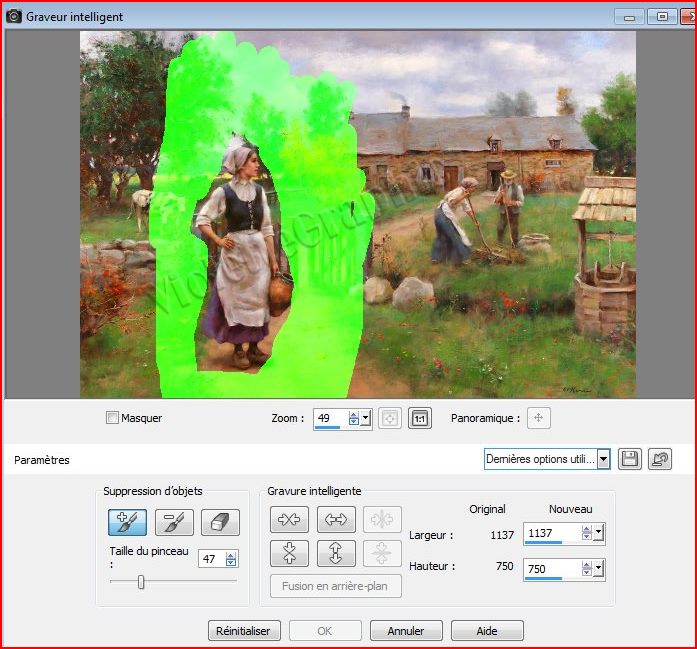Open the Dernières options utilisées preset dropdown
Viewport: 697px width, 649px height.
603,459
